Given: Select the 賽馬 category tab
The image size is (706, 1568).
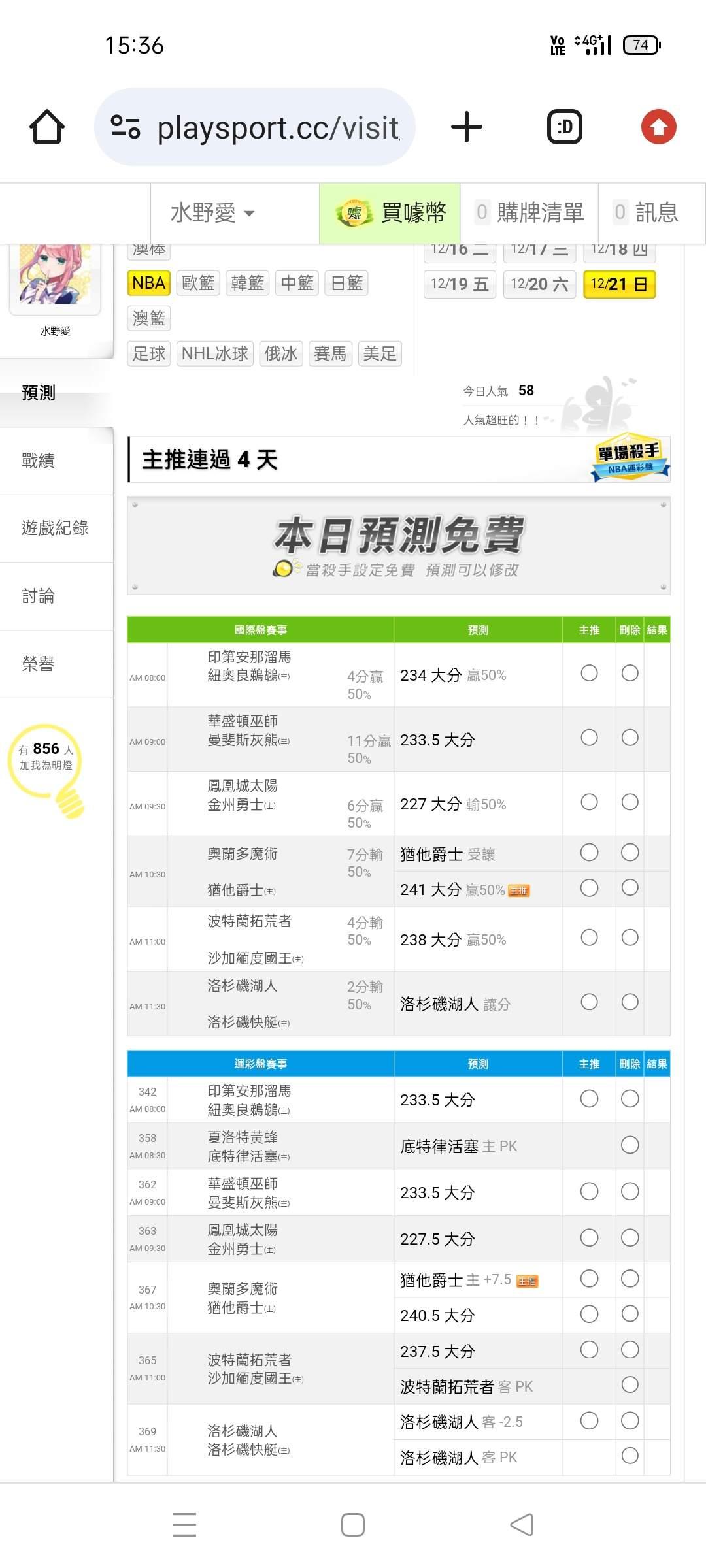Looking at the screenshot, I should point(330,353).
